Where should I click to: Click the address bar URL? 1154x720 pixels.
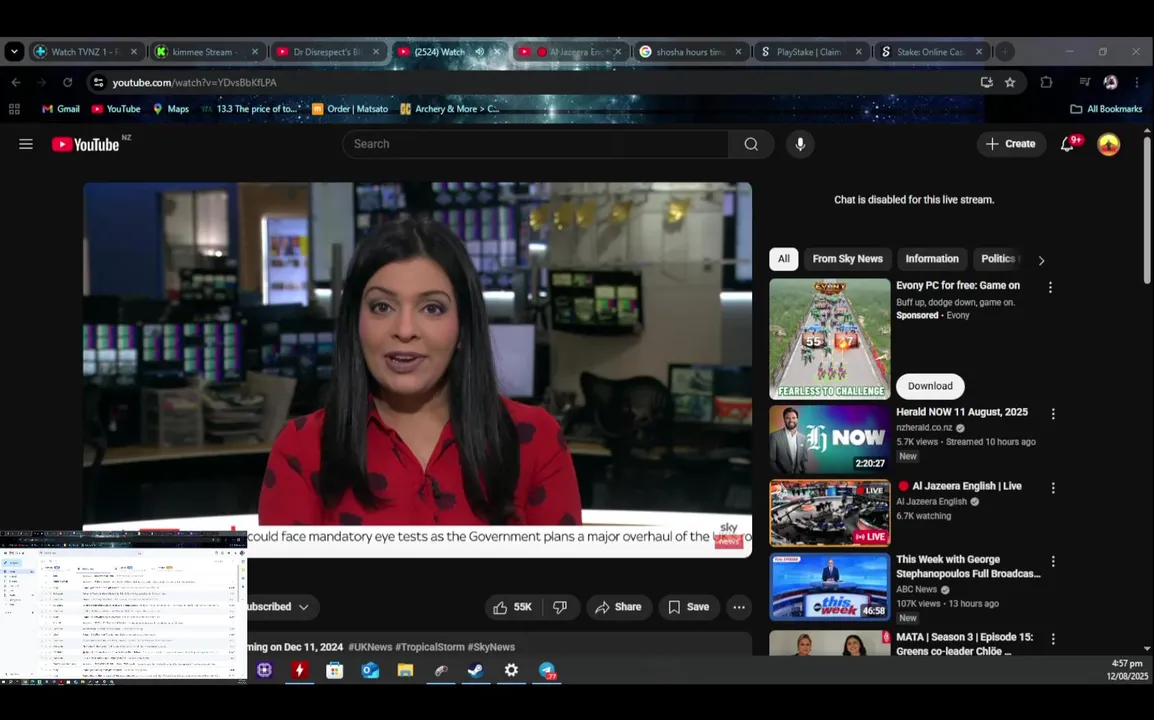(x=194, y=82)
